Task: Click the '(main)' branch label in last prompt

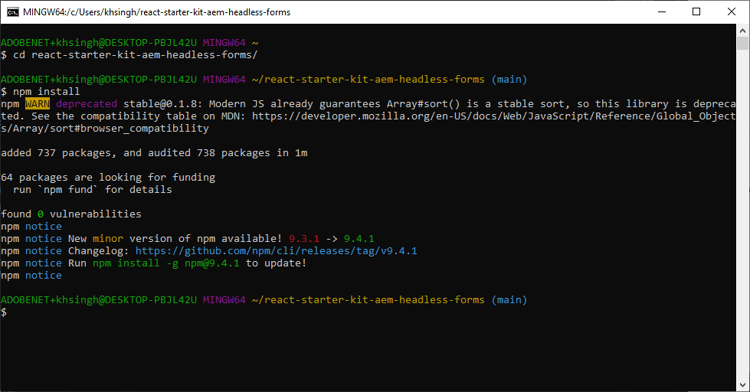Action: coord(509,300)
